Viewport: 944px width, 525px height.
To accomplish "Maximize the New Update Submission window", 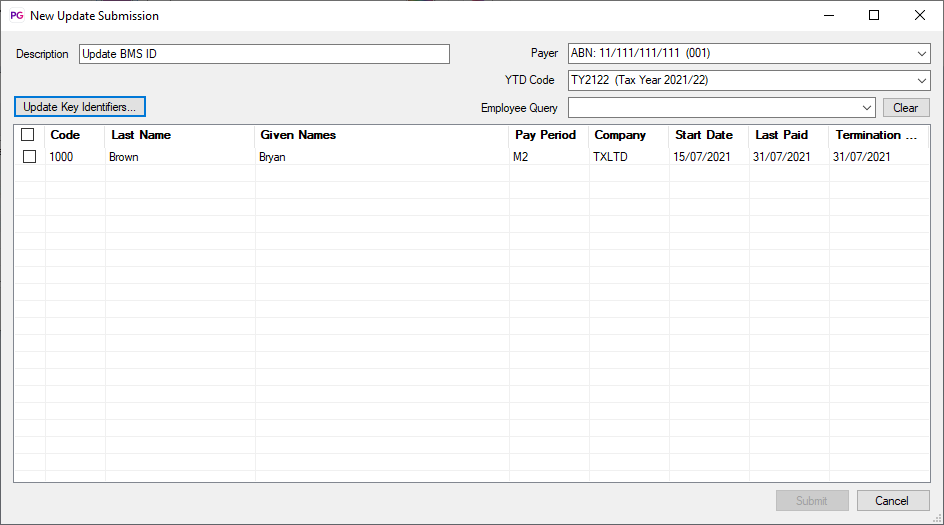I will (874, 16).
